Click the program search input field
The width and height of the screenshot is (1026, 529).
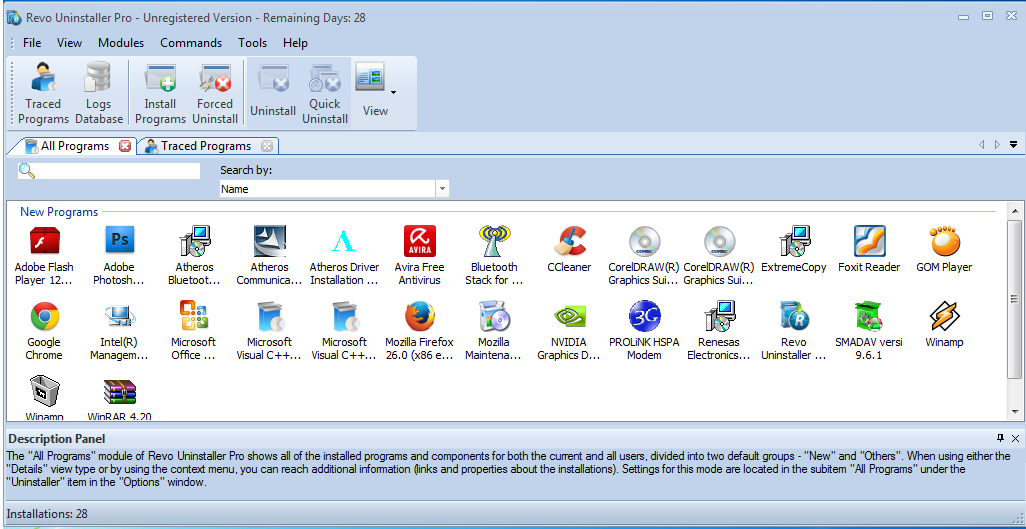(109, 171)
